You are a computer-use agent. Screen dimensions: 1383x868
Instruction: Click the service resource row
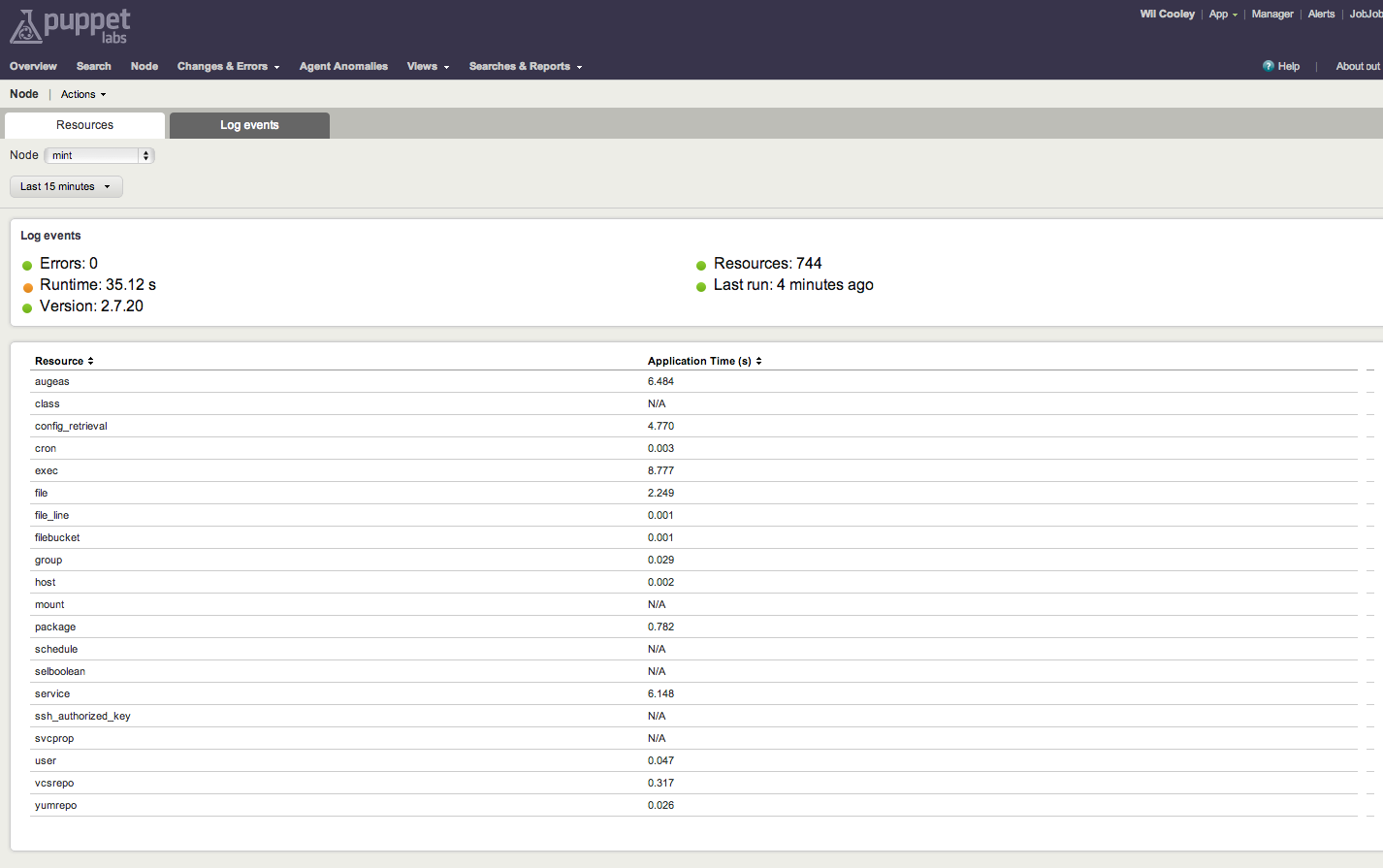click(693, 693)
